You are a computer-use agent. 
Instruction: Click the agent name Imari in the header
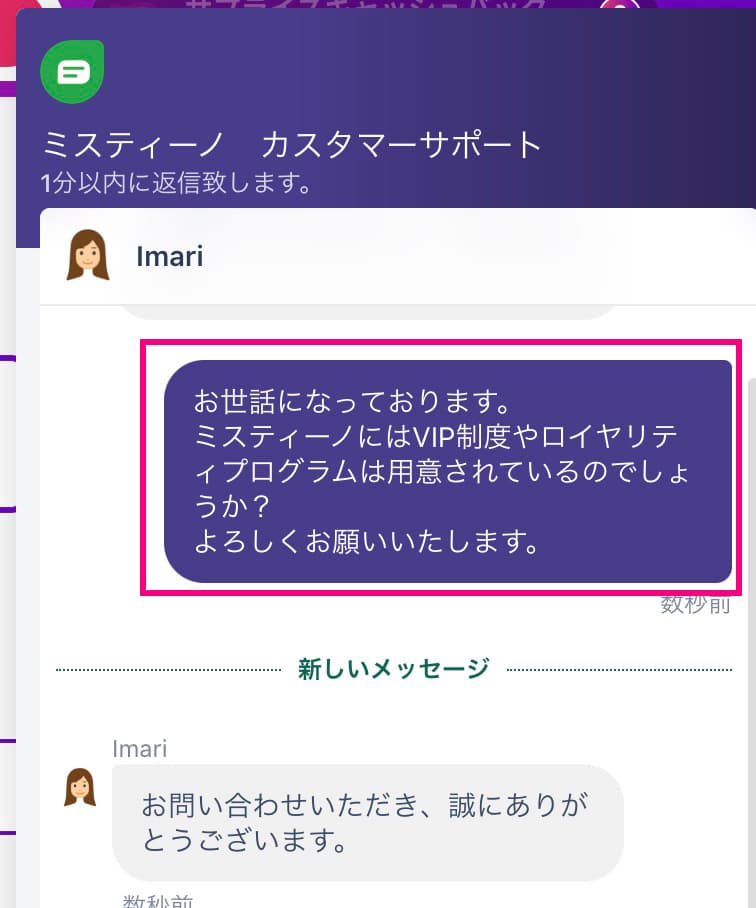coord(170,257)
